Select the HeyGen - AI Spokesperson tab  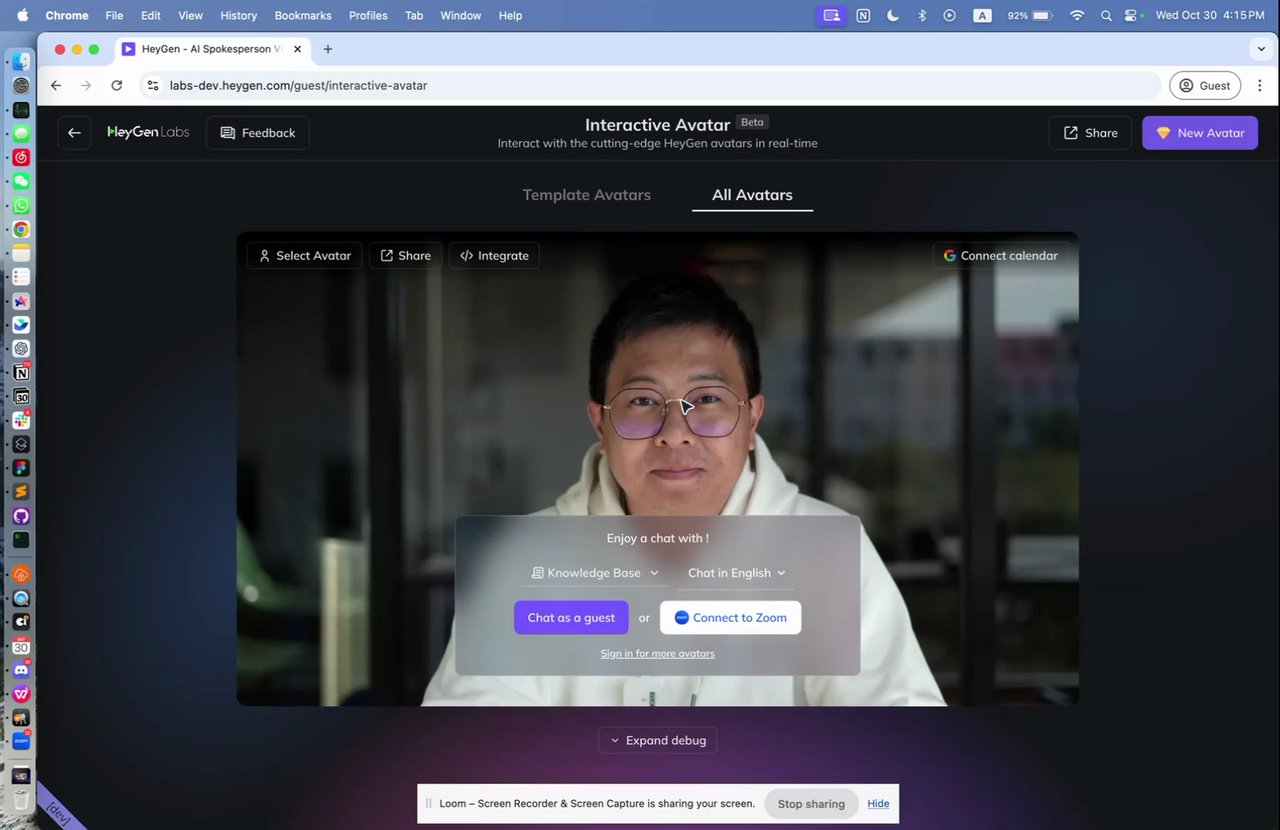pos(211,49)
